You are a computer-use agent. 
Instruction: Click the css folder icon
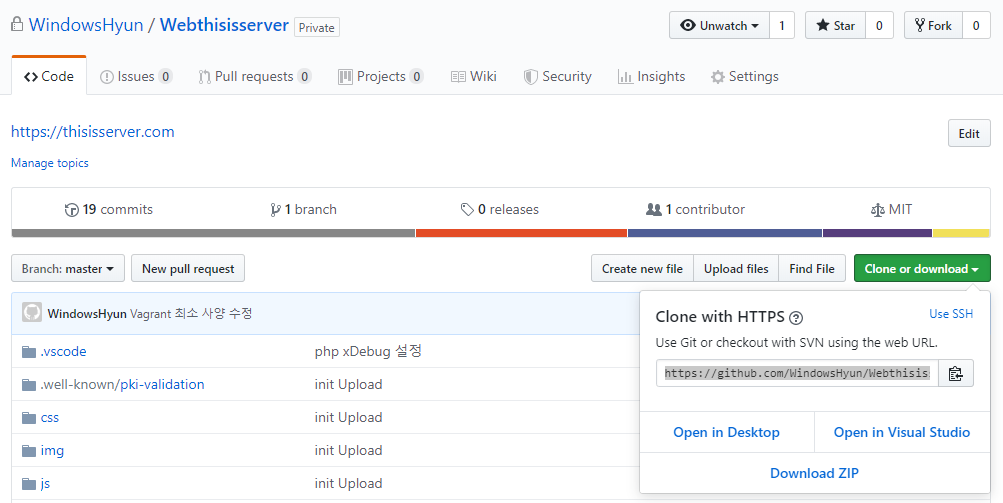click(29, 418)
